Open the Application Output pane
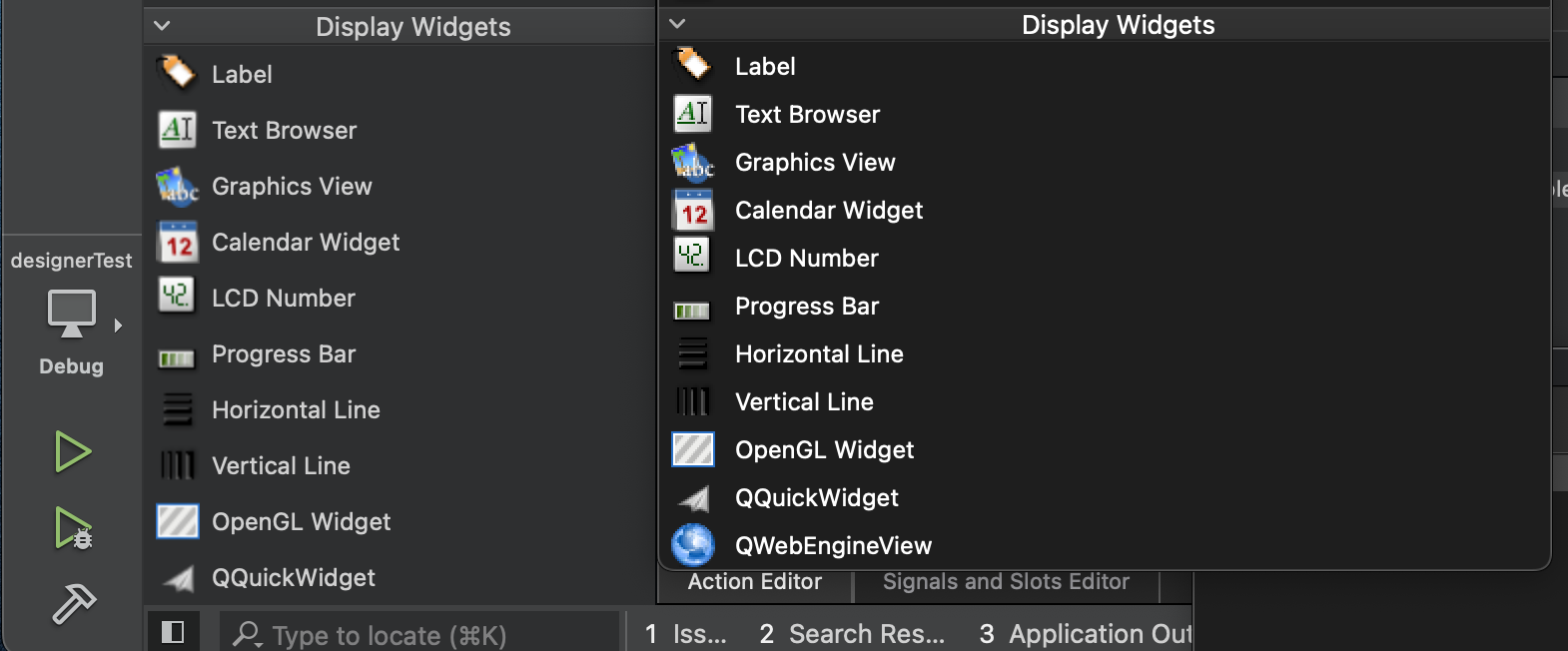This screenshot has height=651, width=1568. pos(1086,634)
